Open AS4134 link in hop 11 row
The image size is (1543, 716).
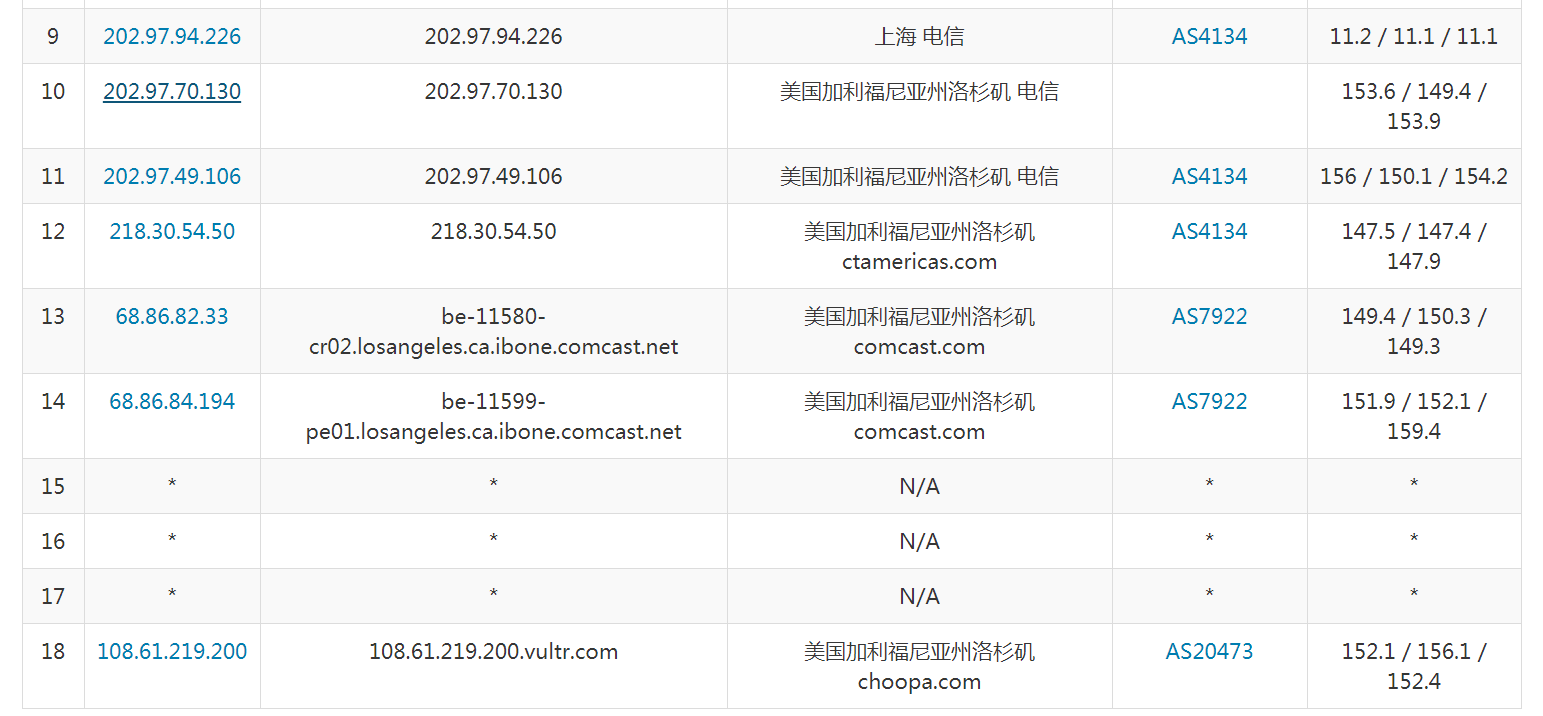pyautogui.click(x=1209, y=177)
